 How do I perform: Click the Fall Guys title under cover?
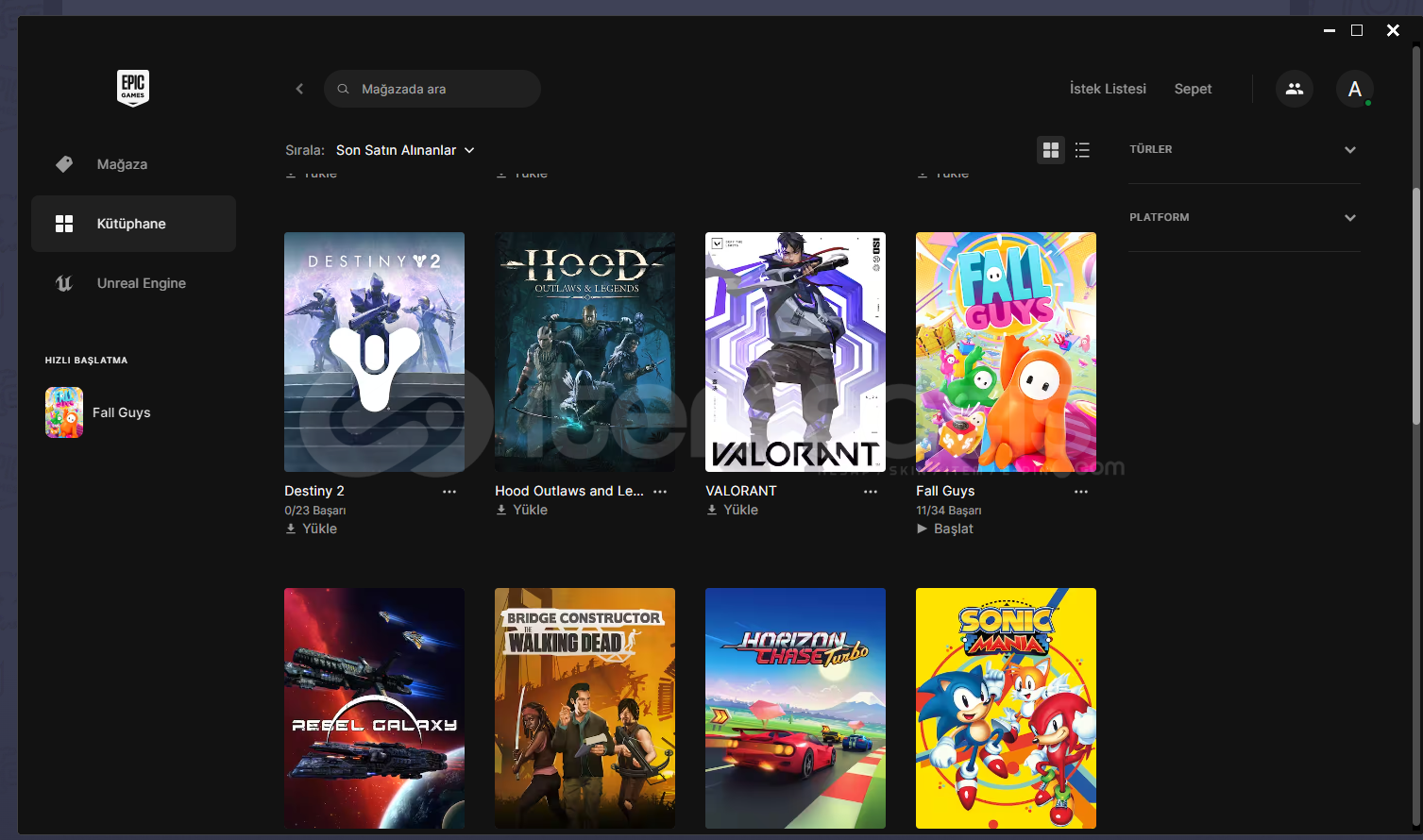pos(945,491)
